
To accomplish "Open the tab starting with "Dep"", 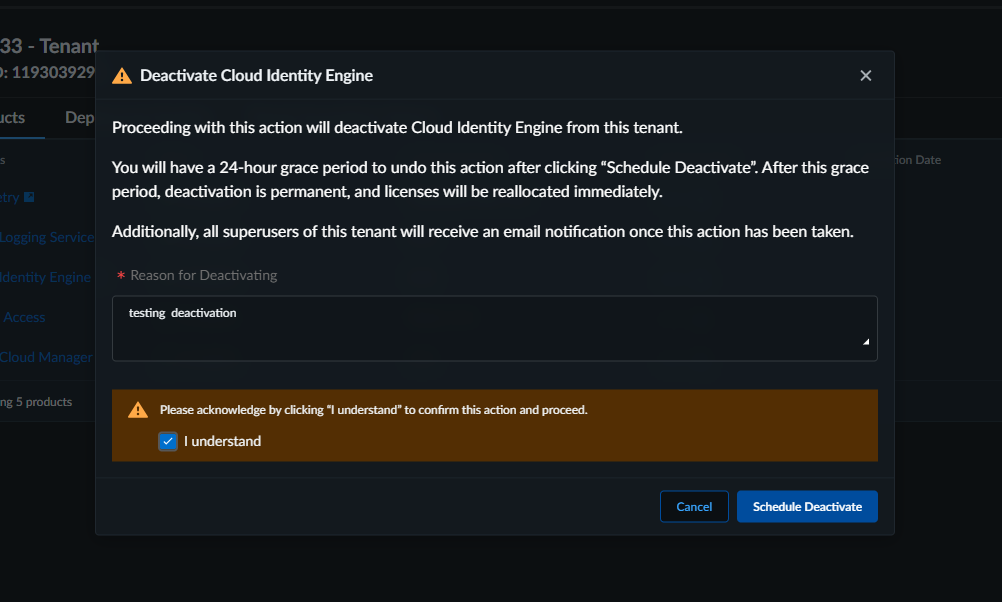I will [x=80, y=118].
